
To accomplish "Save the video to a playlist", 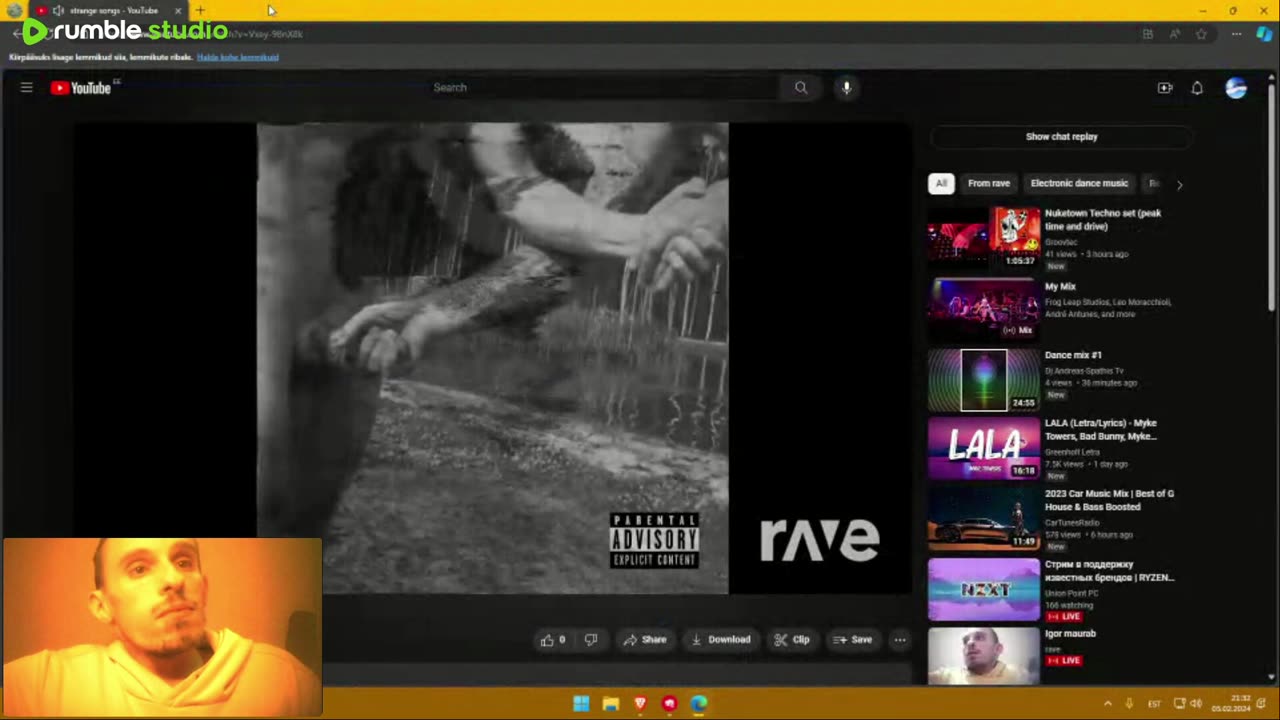I will 853,640.
